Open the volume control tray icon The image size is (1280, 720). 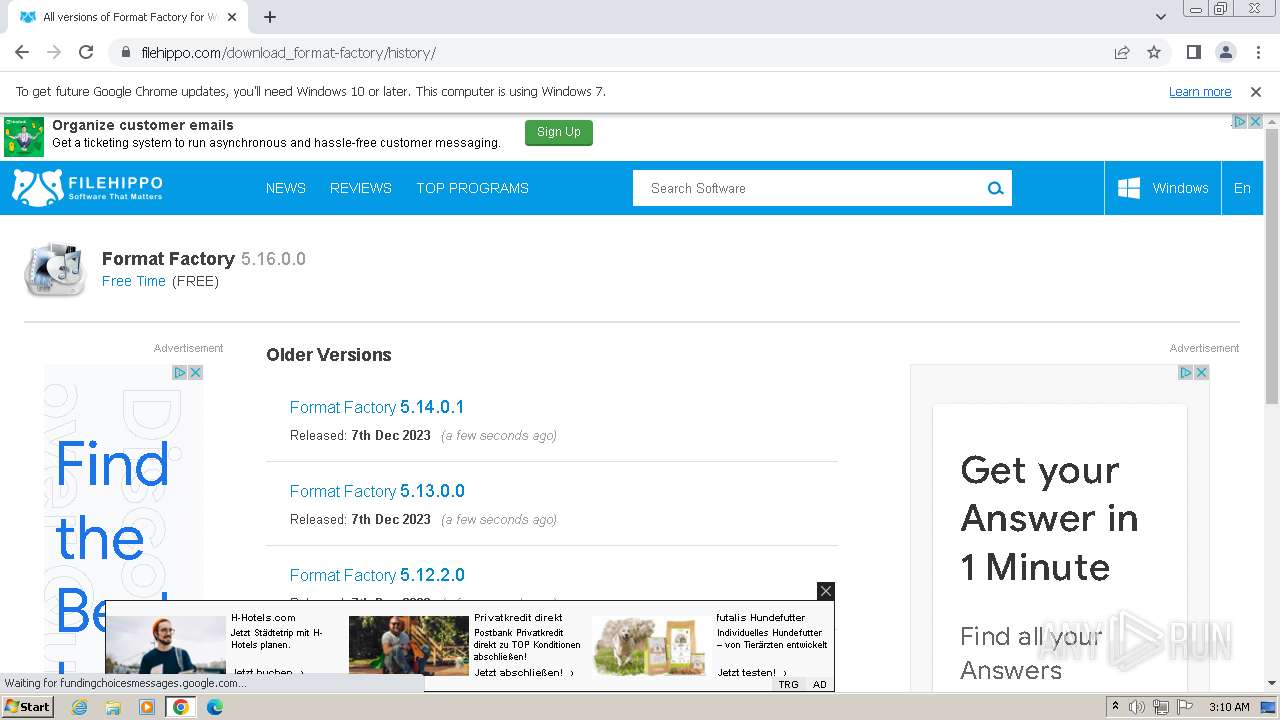coord(1137,707)
